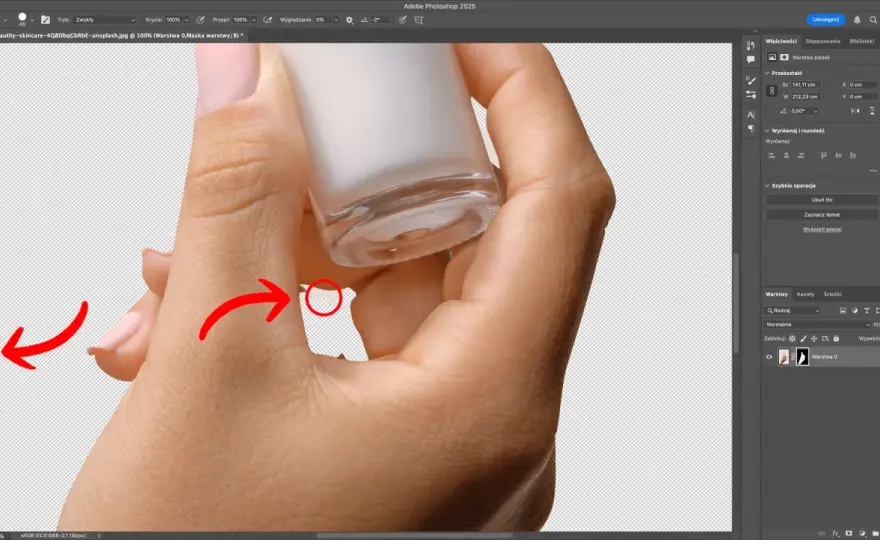Toggle the width-height link icon
880x540 pixels.
772,90
